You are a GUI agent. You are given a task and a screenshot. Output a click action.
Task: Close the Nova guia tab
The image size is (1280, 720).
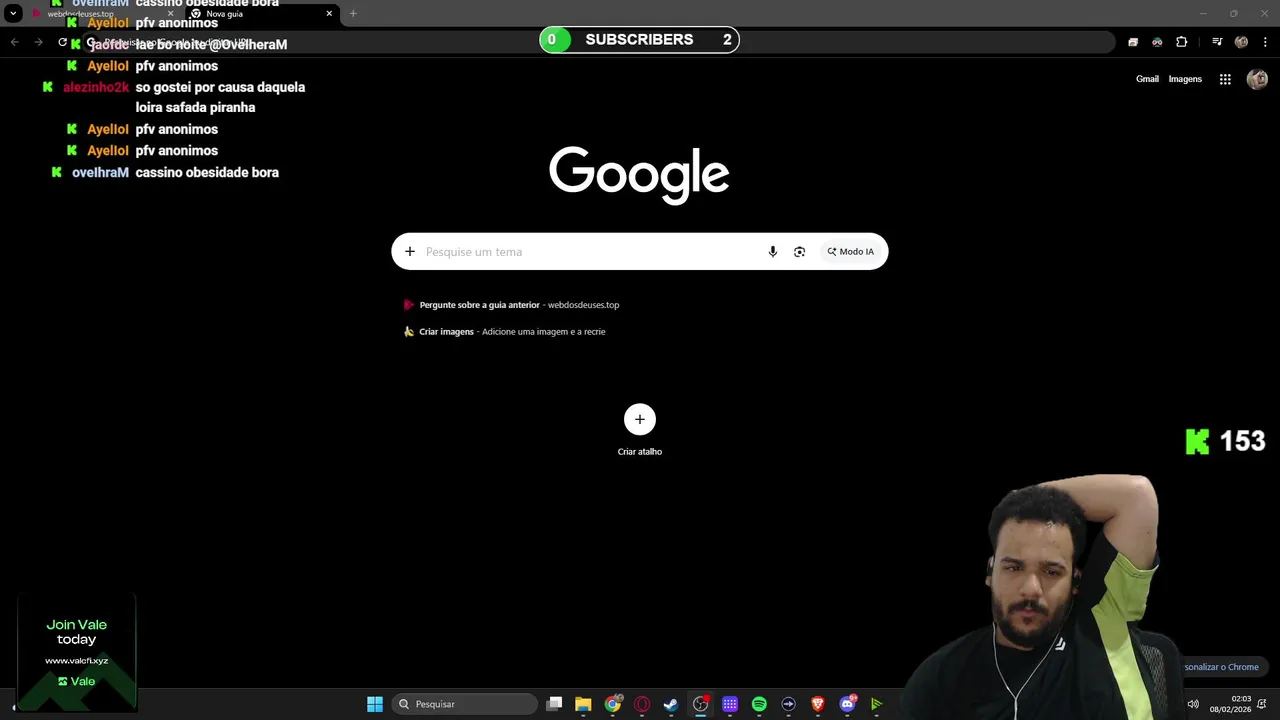click(329, 14)
